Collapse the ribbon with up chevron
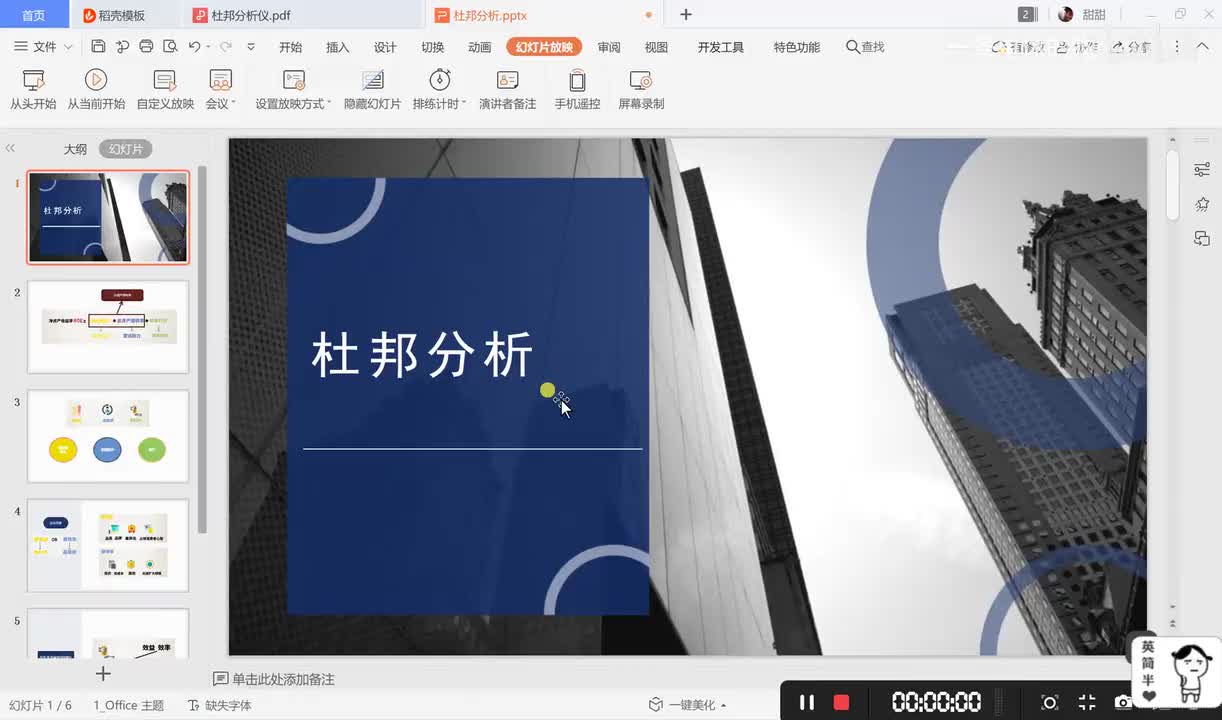 [1204, 47]
